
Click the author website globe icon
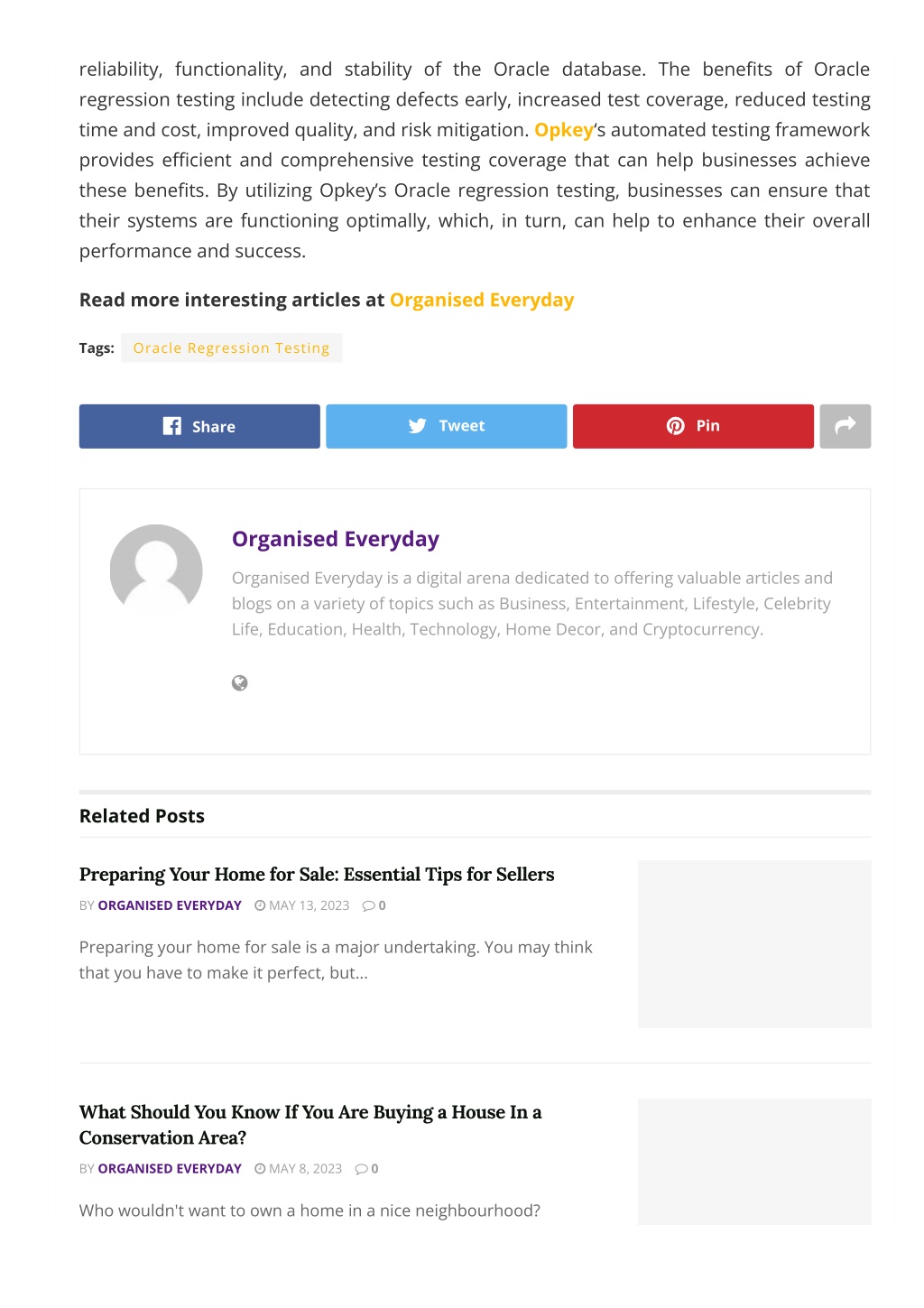(x=240, y=683)
